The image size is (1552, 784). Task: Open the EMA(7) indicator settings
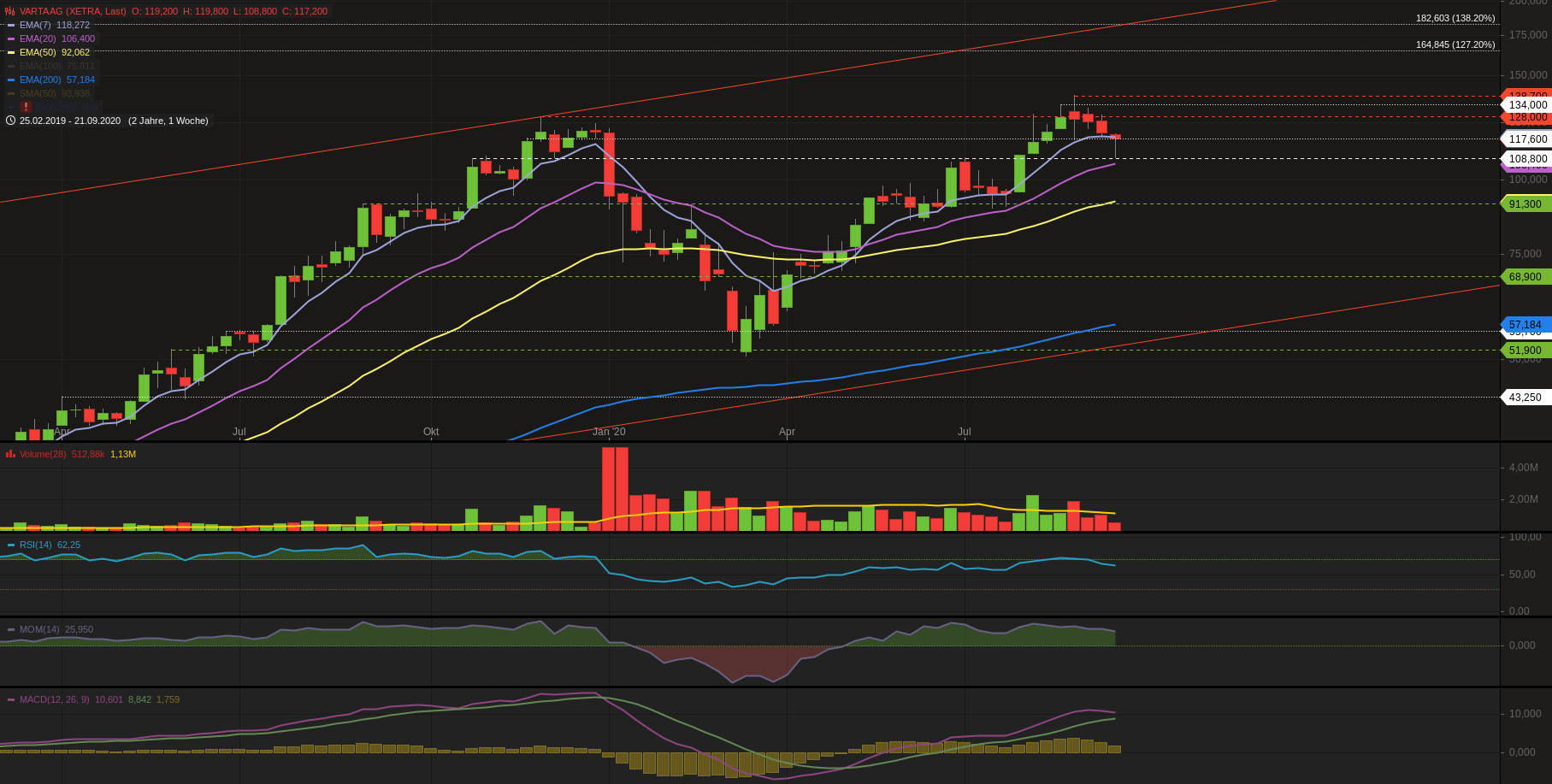pyautogui.click(x=36, y=25)
